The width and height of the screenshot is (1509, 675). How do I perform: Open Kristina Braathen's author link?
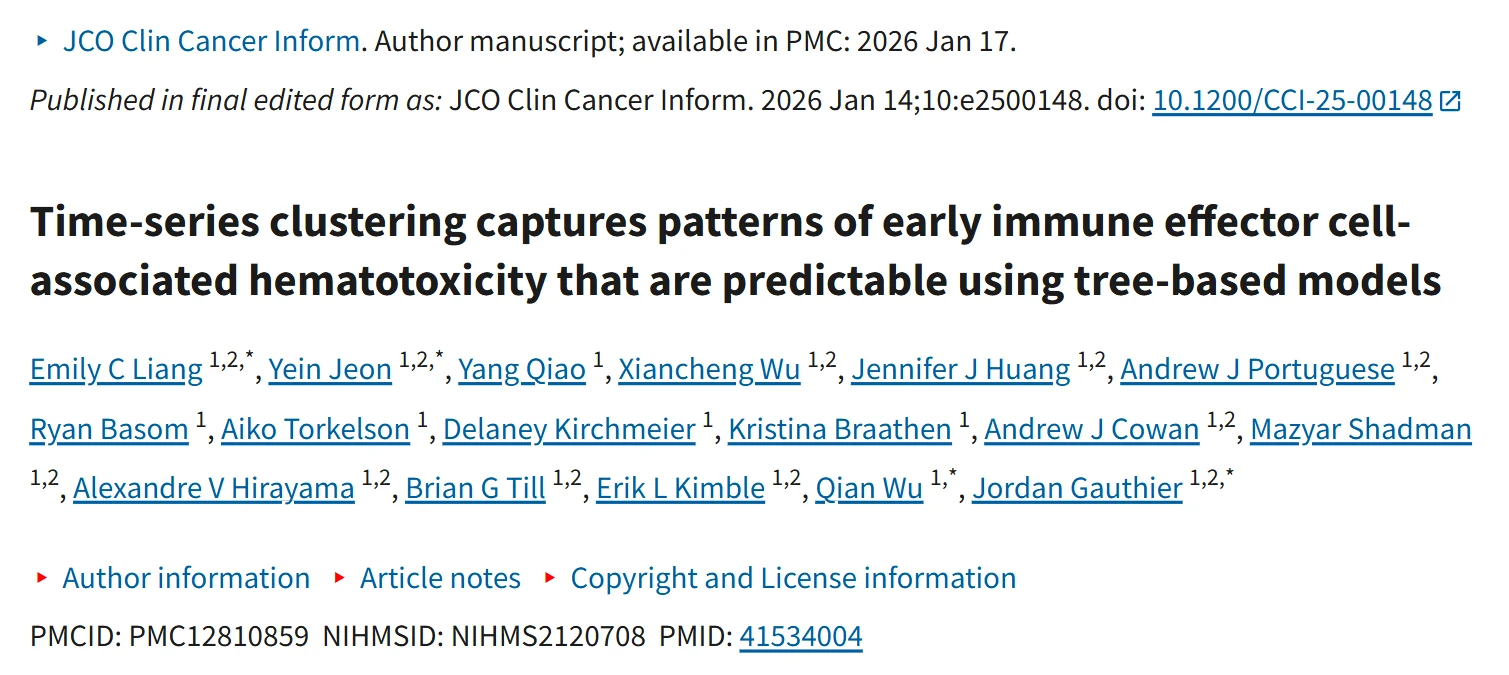coord(839,429)
